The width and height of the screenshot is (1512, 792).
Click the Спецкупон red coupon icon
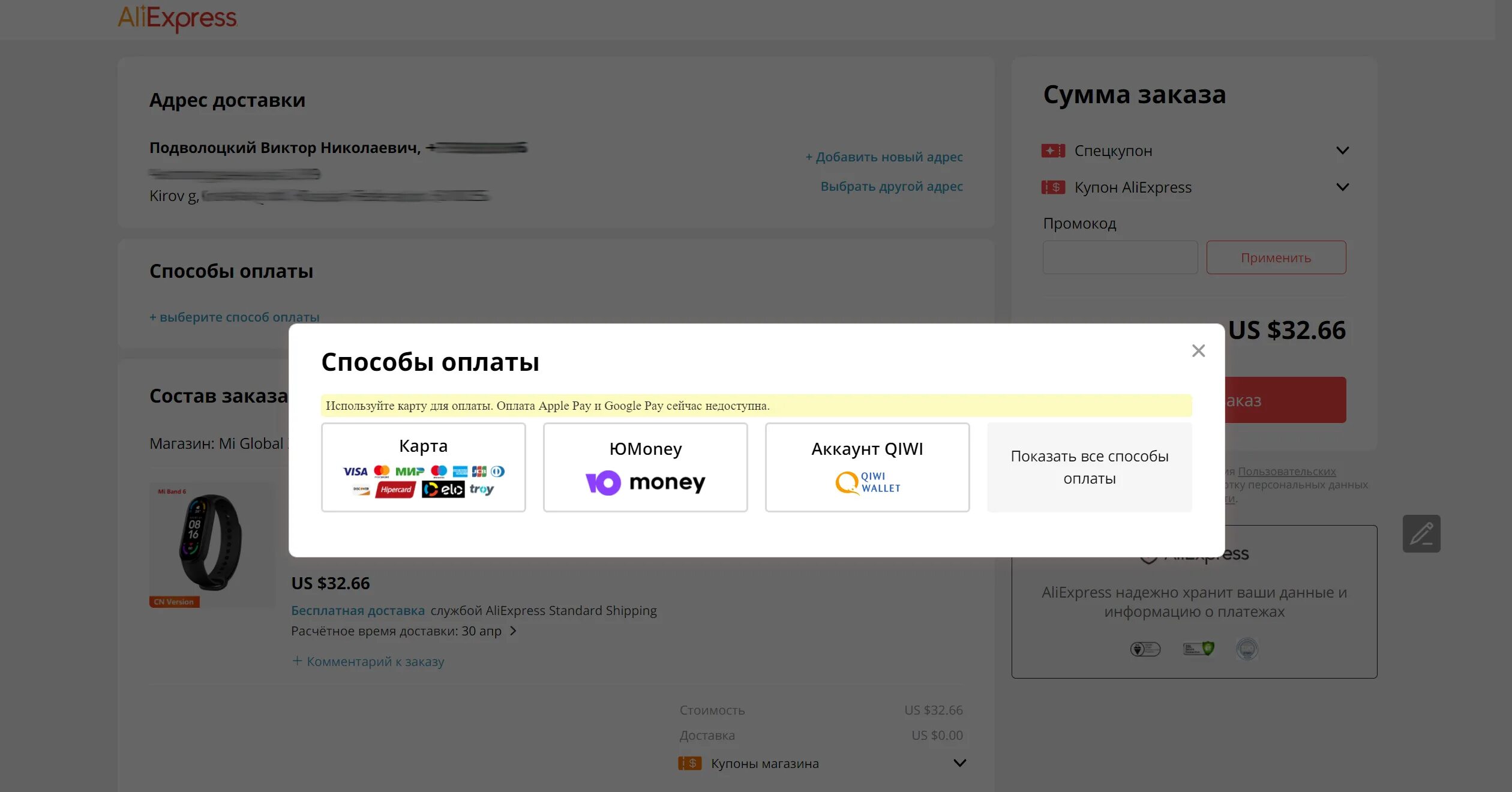1053,151
